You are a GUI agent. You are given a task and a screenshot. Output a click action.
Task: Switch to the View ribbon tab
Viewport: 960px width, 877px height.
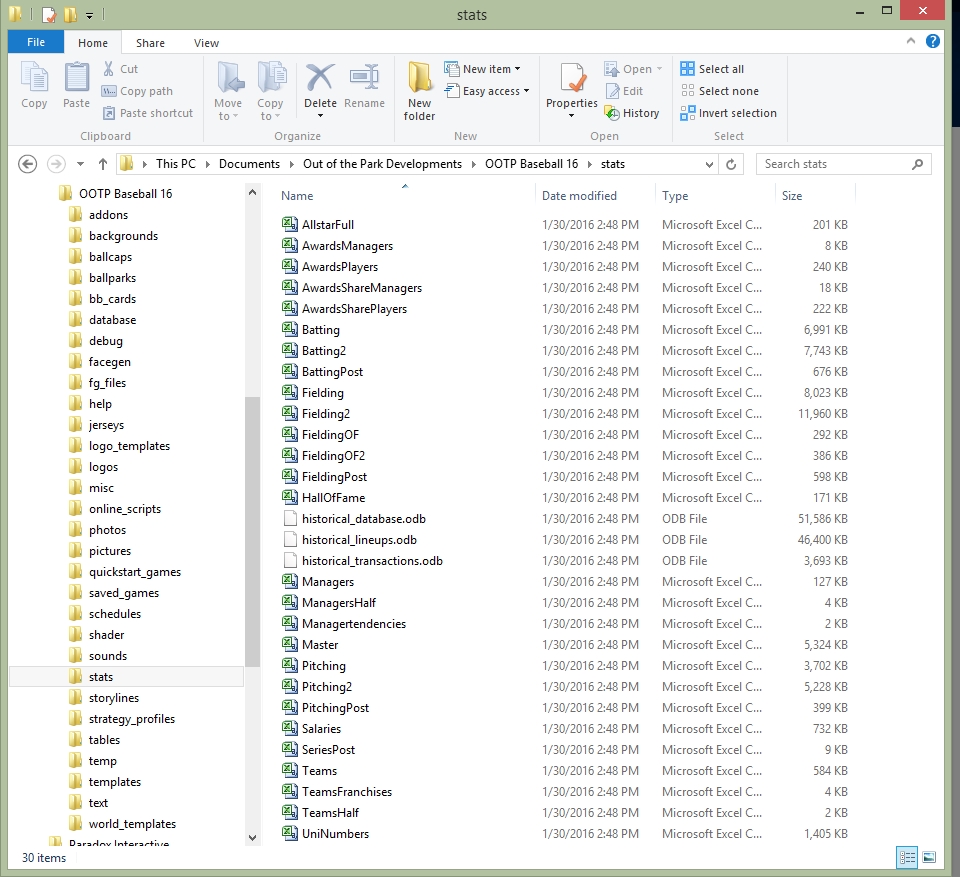point(206,43)
